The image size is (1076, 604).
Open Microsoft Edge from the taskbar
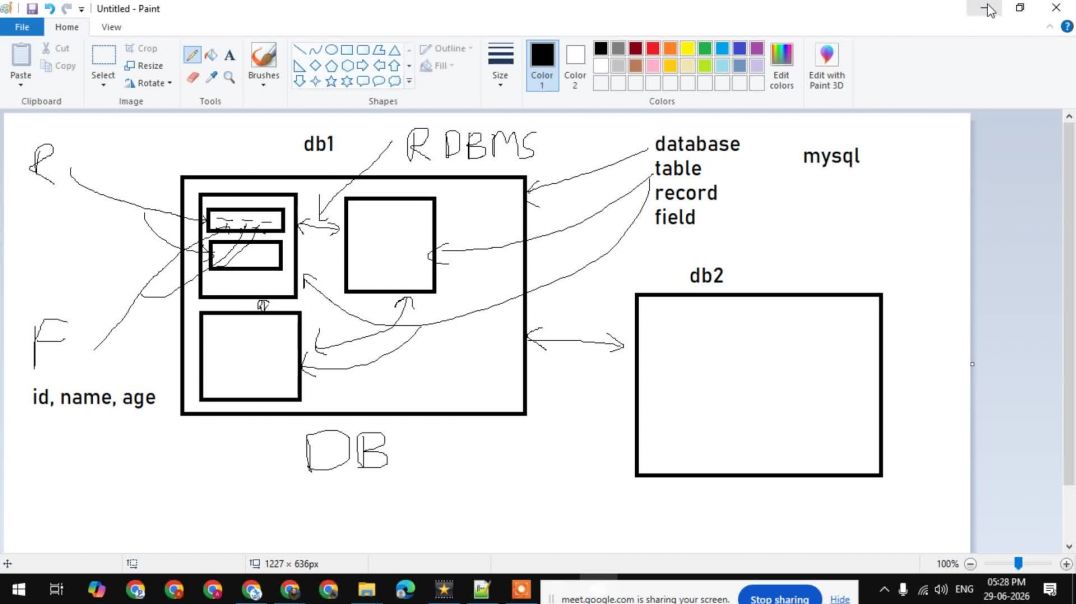pyautogui.click(x=405, y=590)
